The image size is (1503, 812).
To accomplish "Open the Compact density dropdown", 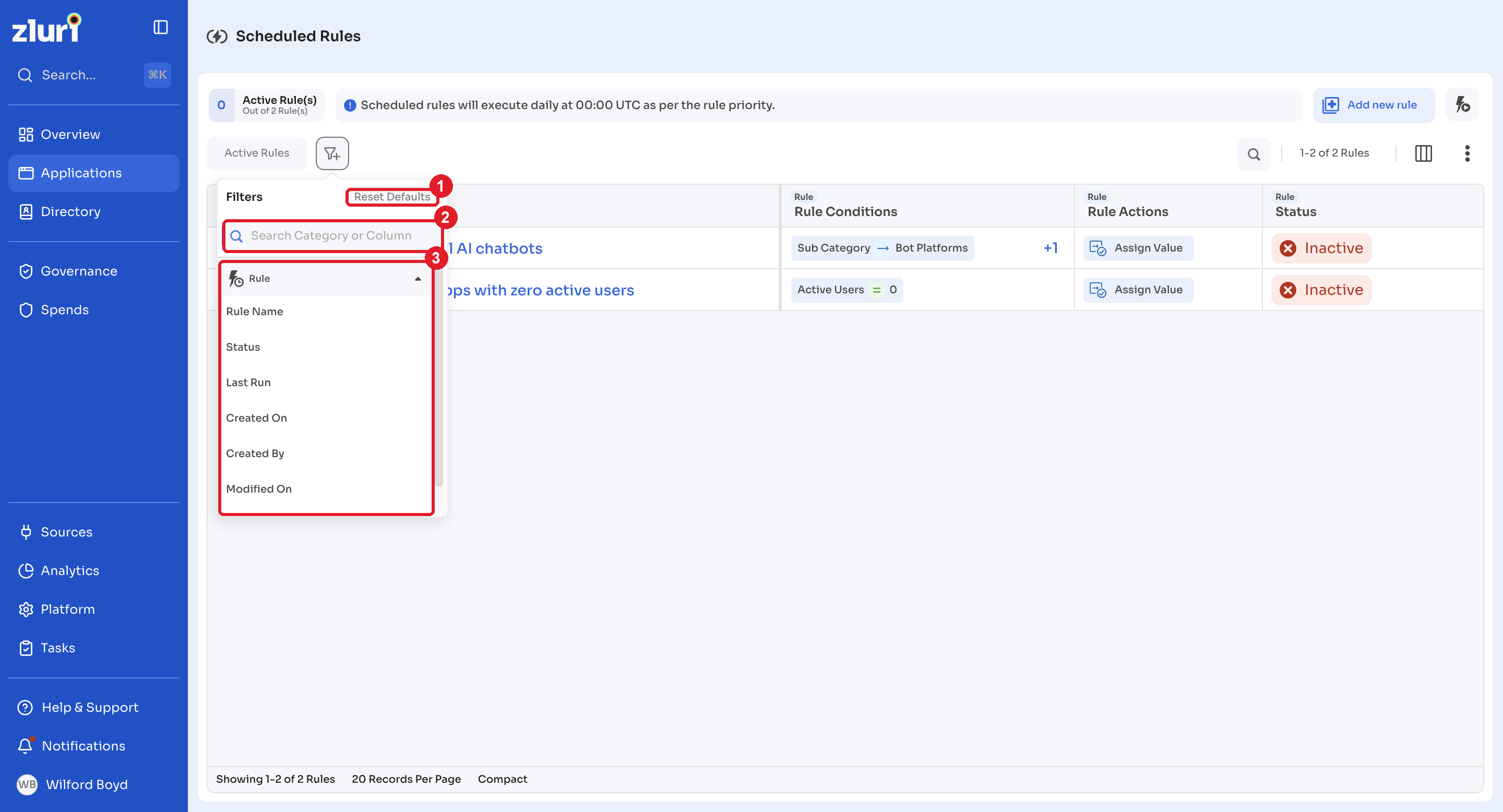I will click(503, 779).
